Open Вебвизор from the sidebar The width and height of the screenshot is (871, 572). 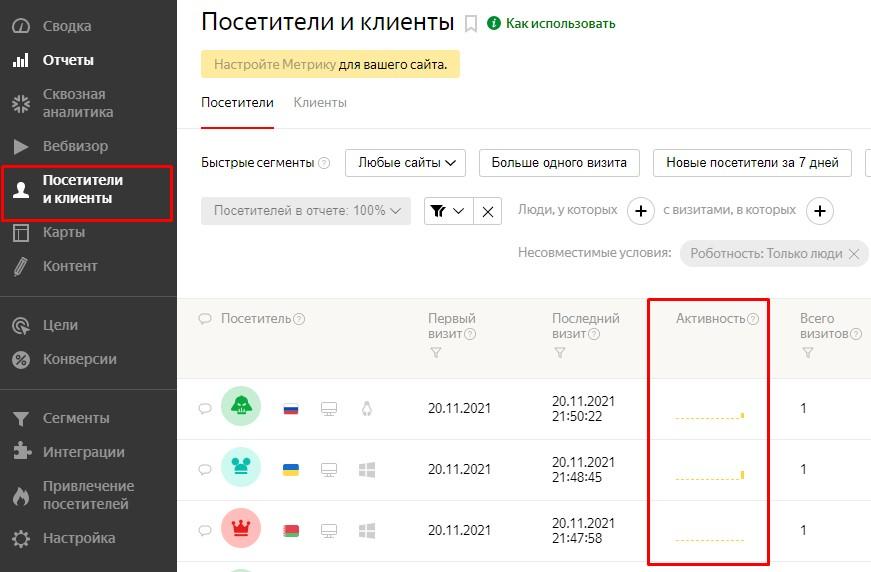61,146
